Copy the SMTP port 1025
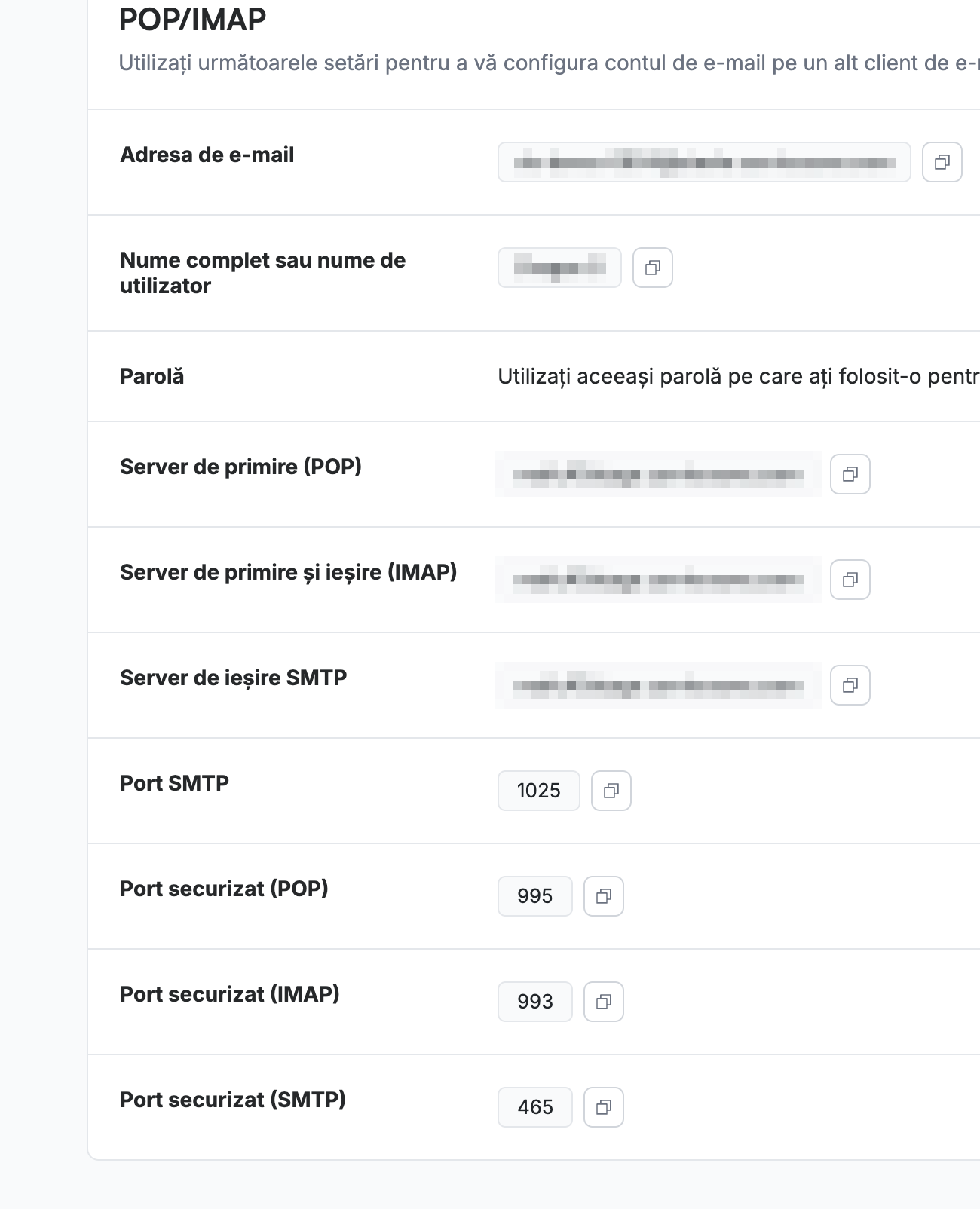Viewport: 980px width, 1209px height. point(611,791)
